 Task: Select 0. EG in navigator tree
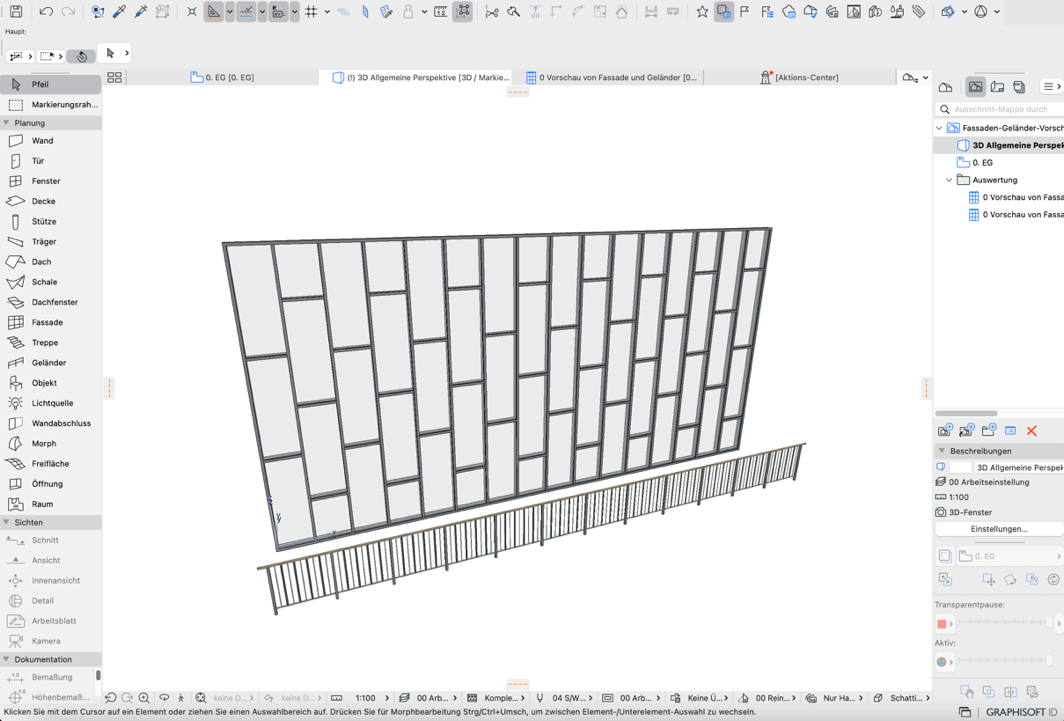pos(983,163)
